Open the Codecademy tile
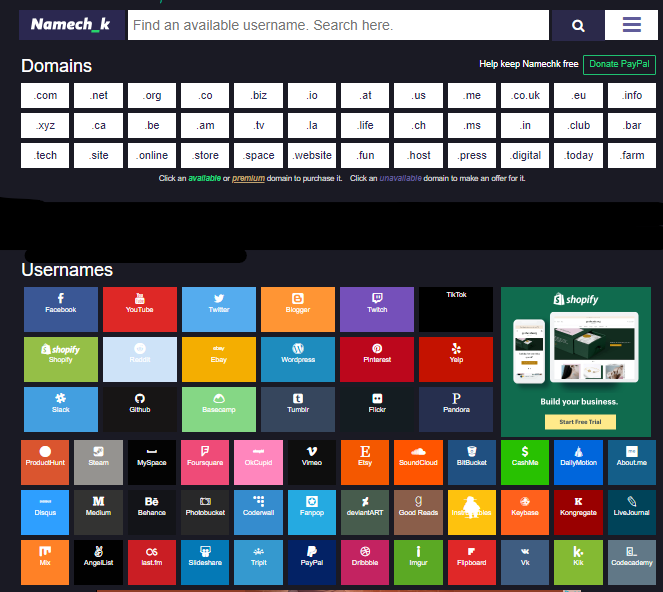The image size is (663, 592). pos(632,562)
